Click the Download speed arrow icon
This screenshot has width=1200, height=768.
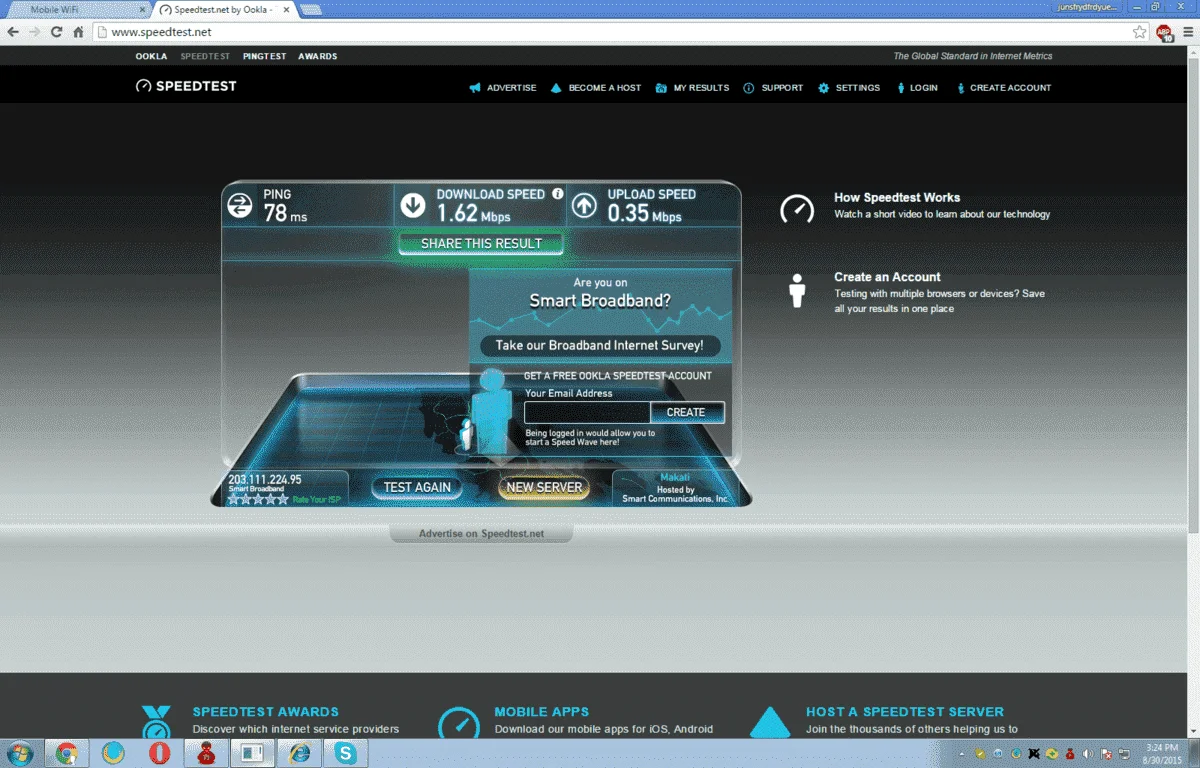pos(413,206)
